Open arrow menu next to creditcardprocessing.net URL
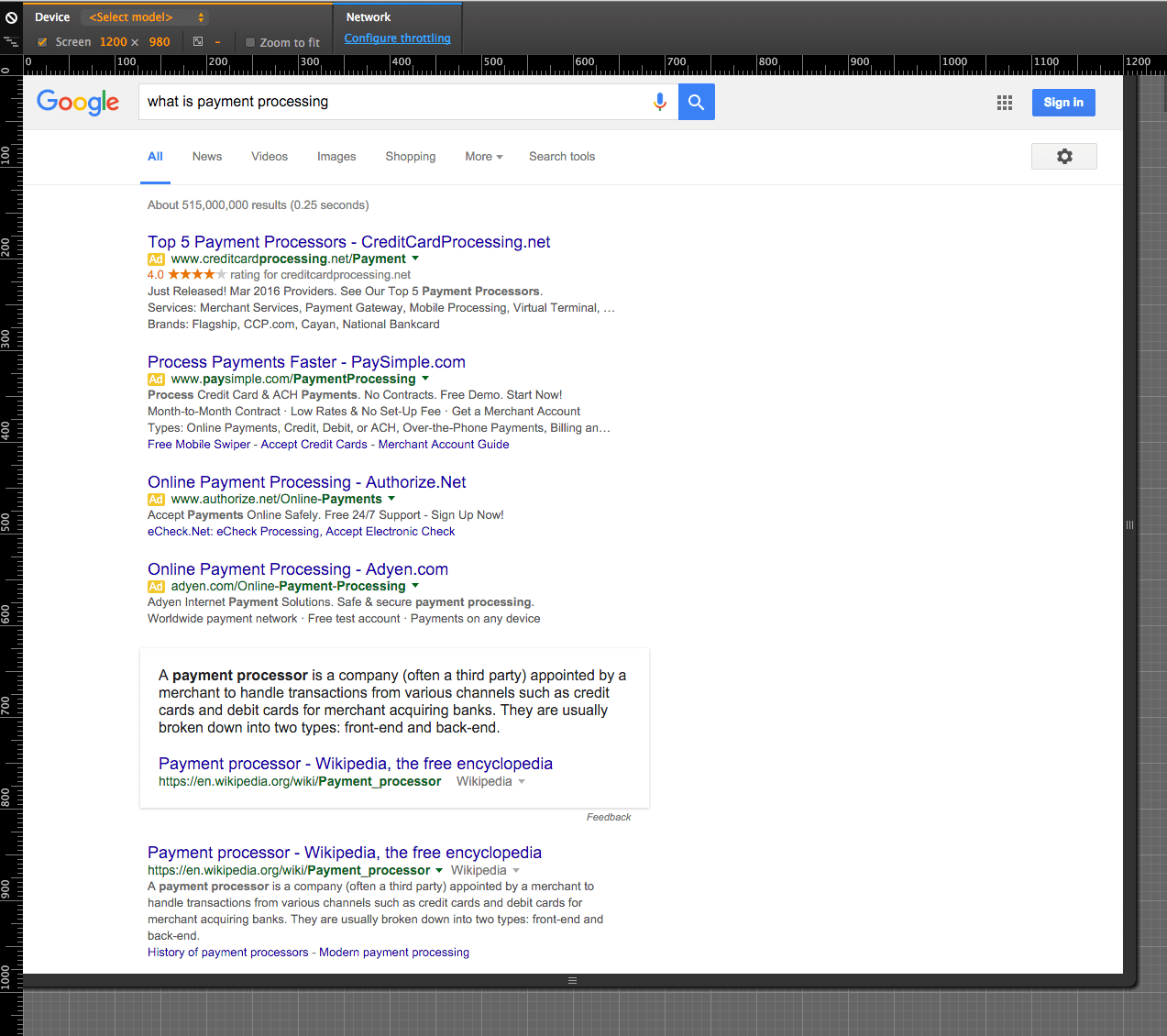This screenshot has height=1036, width=1167. coord(415,259)
